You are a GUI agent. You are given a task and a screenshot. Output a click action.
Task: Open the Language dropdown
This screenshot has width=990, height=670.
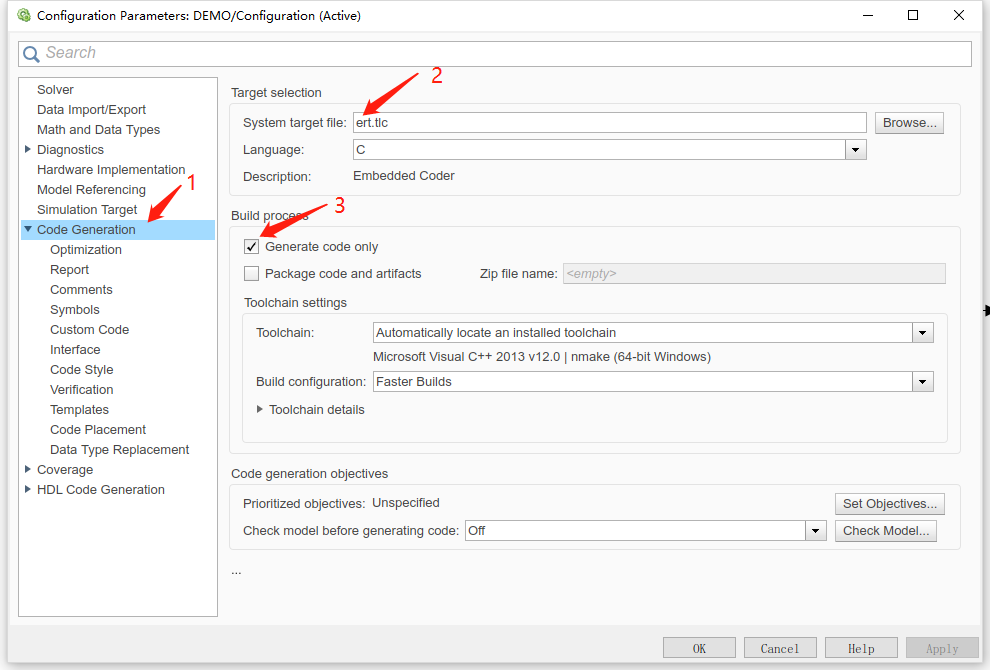click(x=855, y=150)
